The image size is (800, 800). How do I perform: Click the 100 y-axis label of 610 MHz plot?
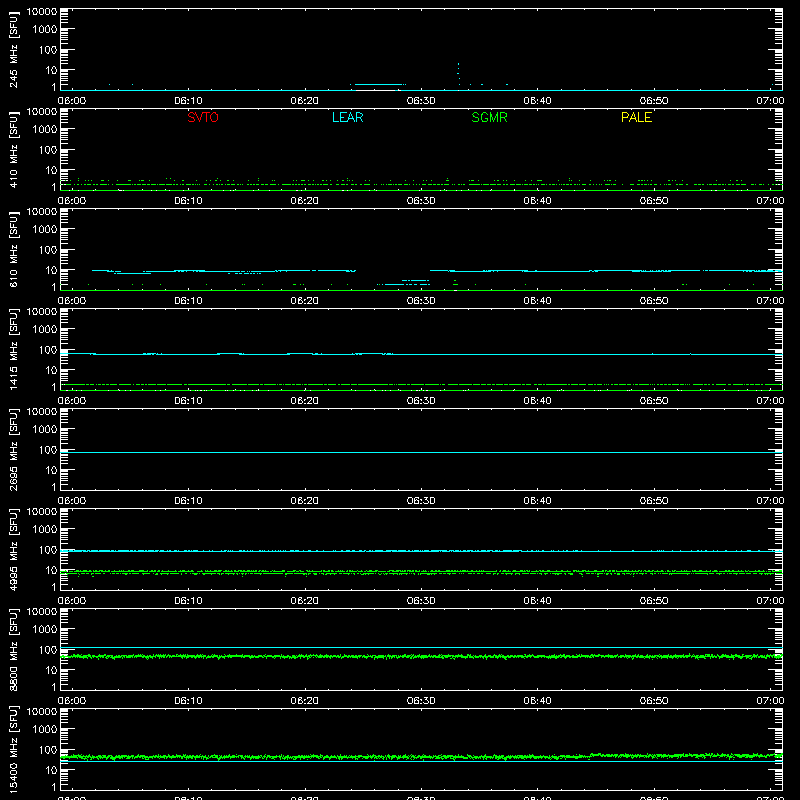click(x=48, y=250)
